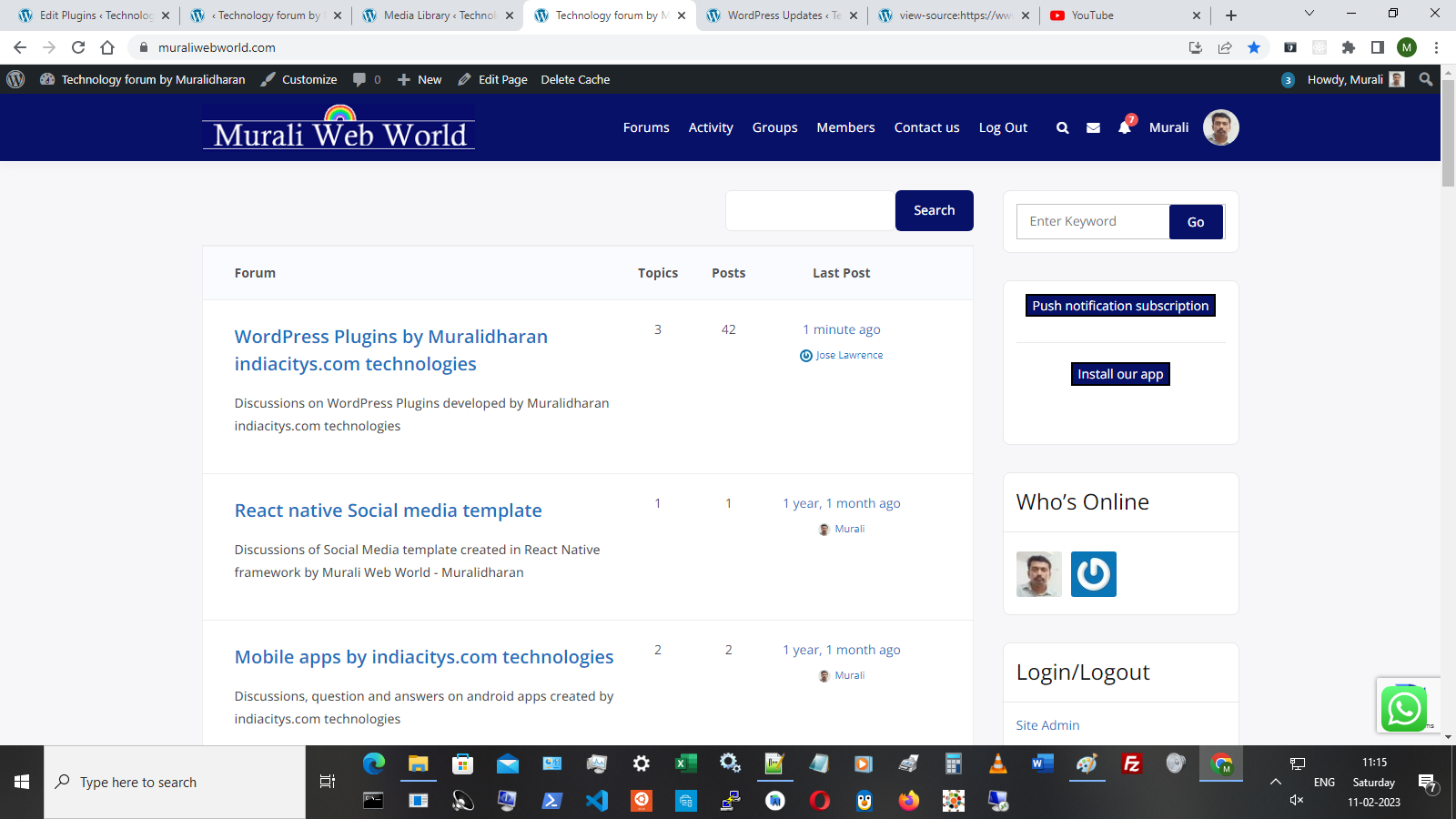Switch to the Edit Plugins tab
This screenshot has height=819, width=1456.
(x=94, y=15)
